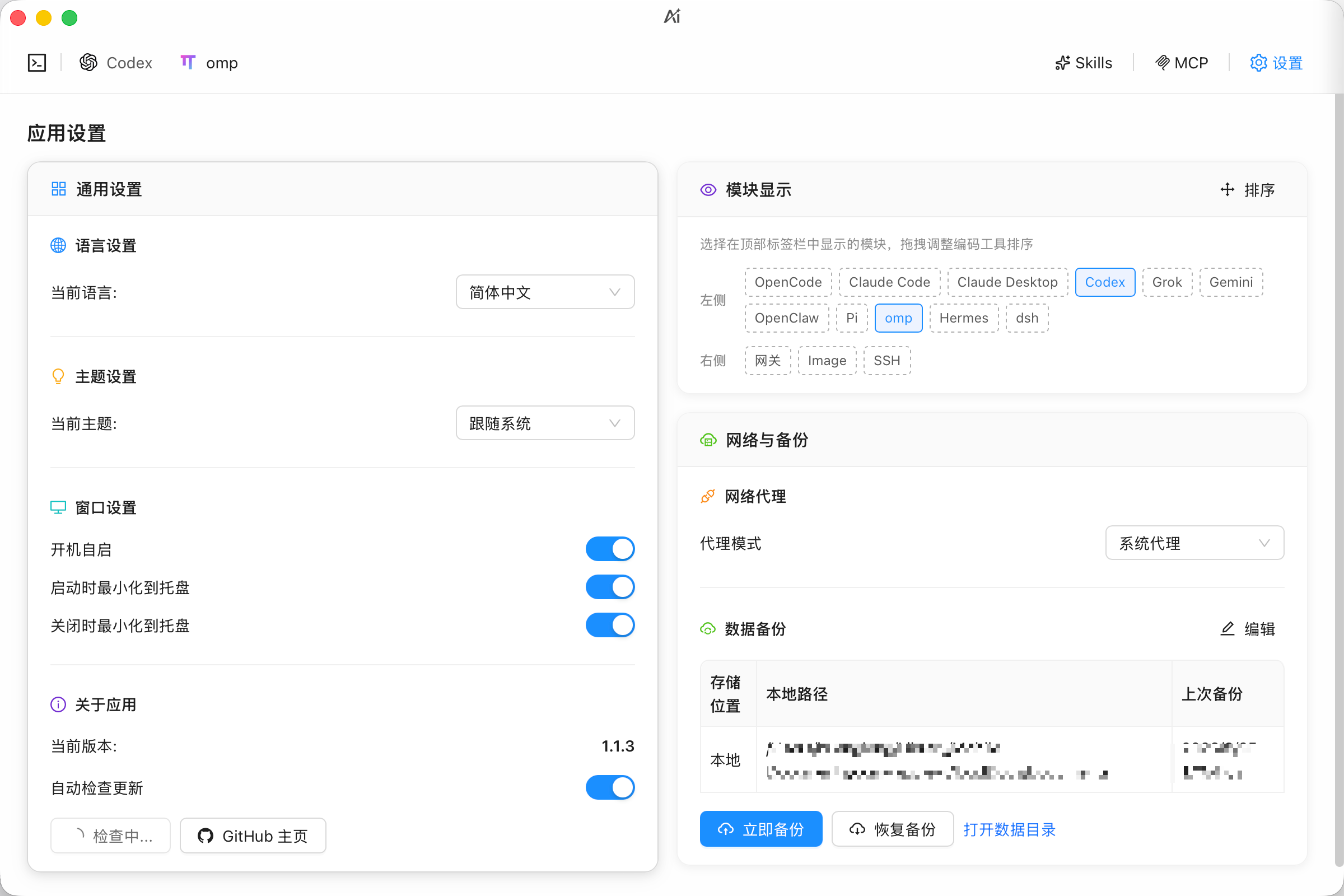This screenshot has width=1344, height=896.
Task: Toggle launch at startup switch
Action: tap(610, 549)
